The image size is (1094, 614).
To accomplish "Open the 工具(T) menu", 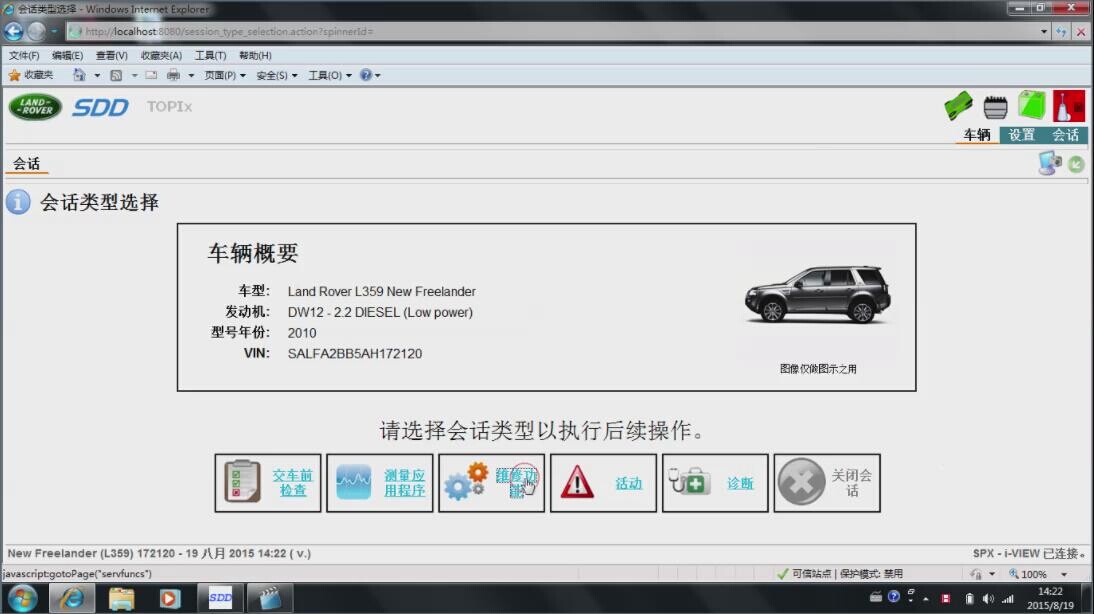I will click(x=210, y=55).
